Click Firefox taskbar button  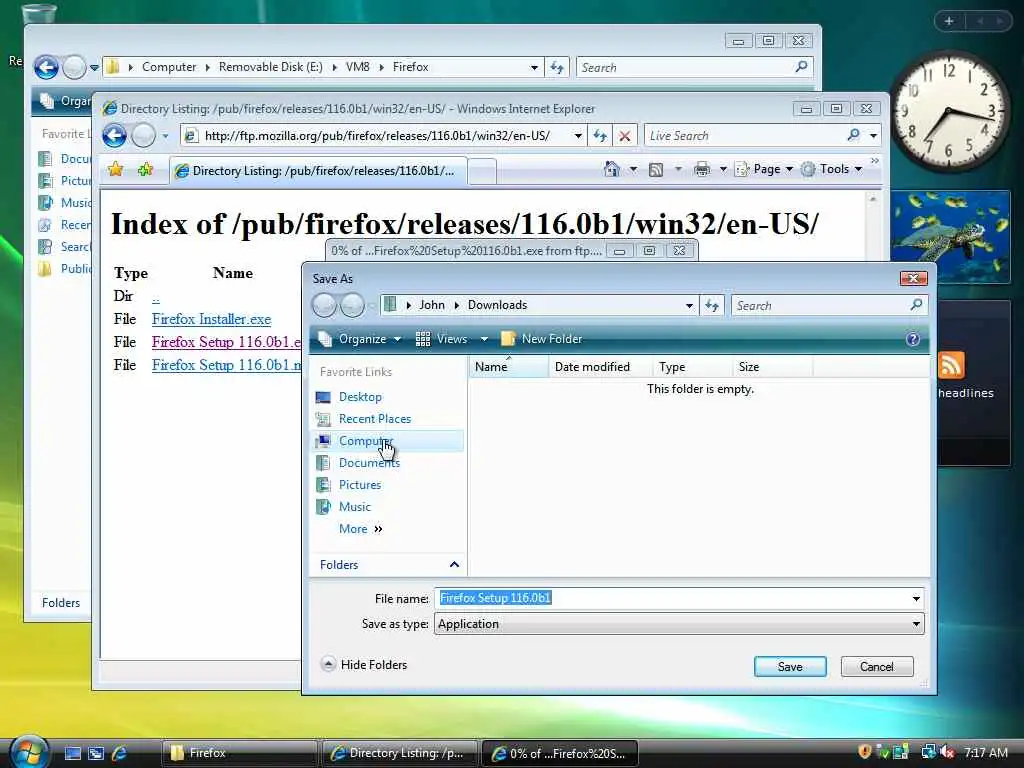click(239, 754)
